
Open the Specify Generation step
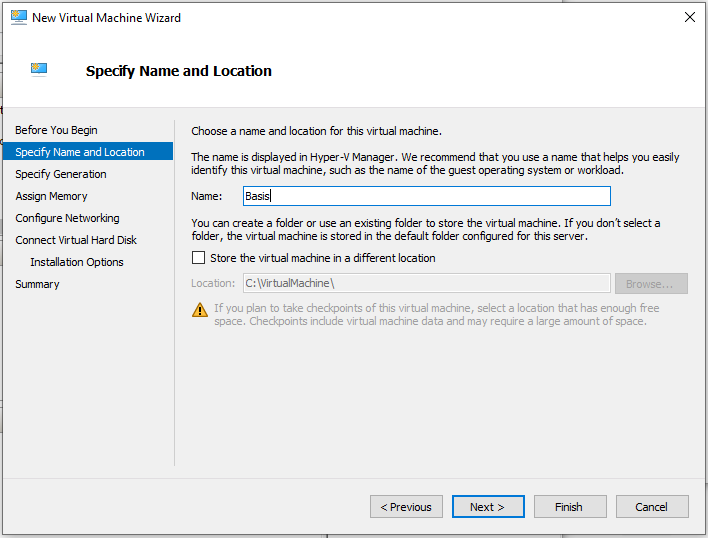61,174
